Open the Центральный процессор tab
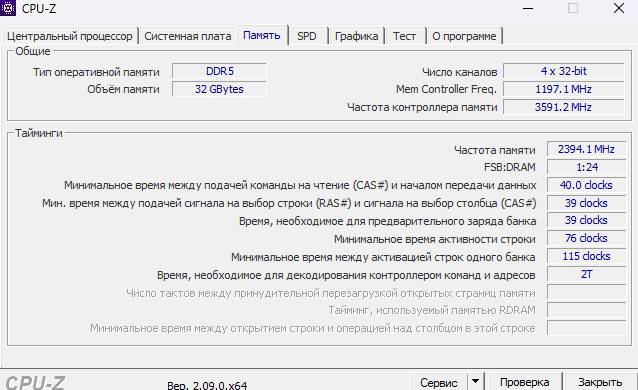This screenshot has width=638, height=390. coord(70,36)
